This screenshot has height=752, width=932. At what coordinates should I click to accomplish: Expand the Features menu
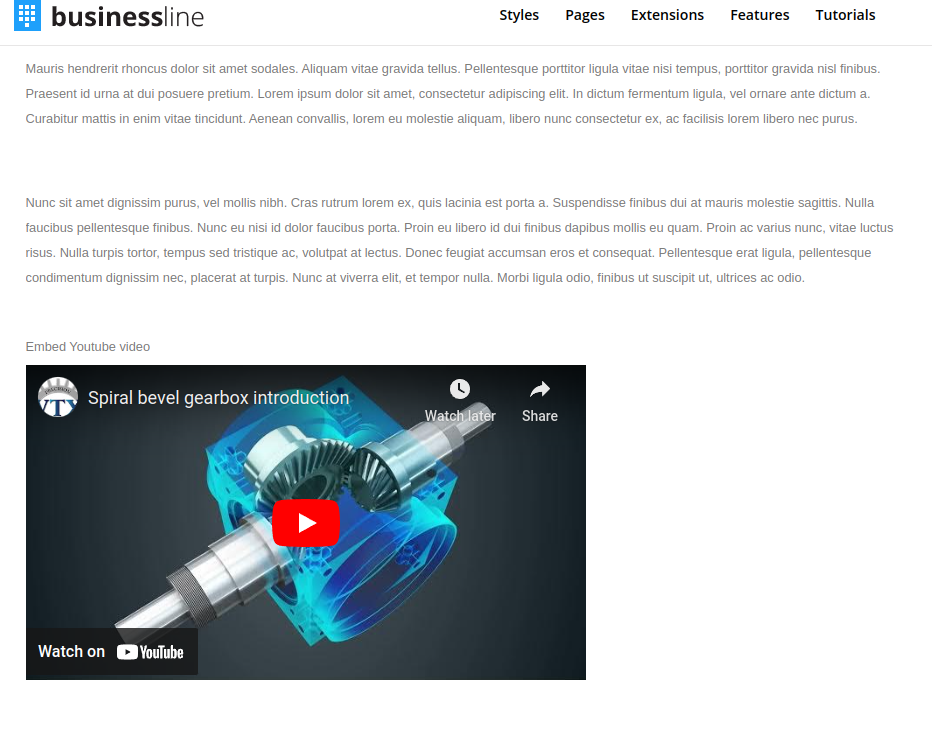760,15
